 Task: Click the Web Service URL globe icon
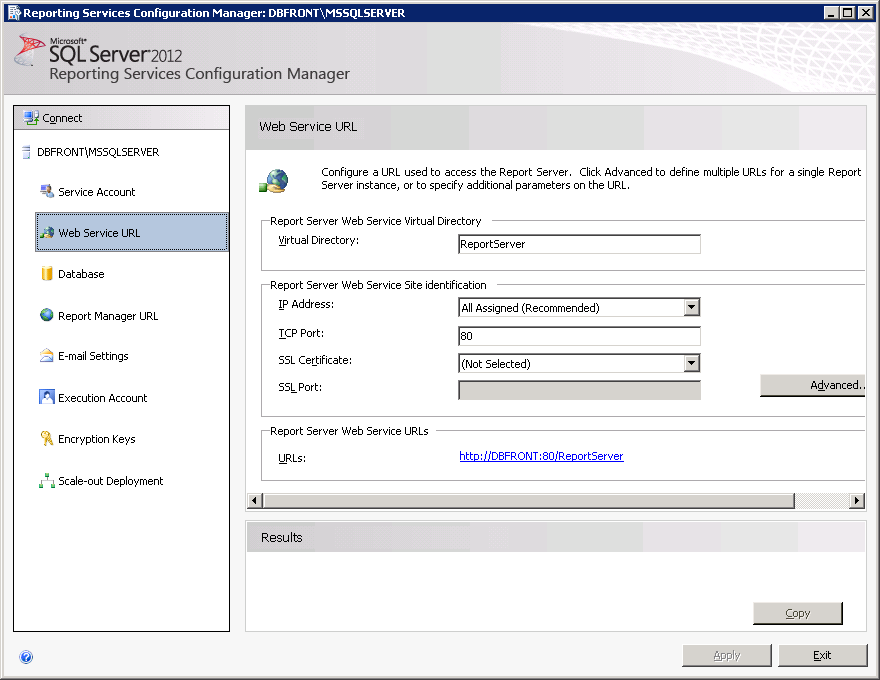point(47,232)
